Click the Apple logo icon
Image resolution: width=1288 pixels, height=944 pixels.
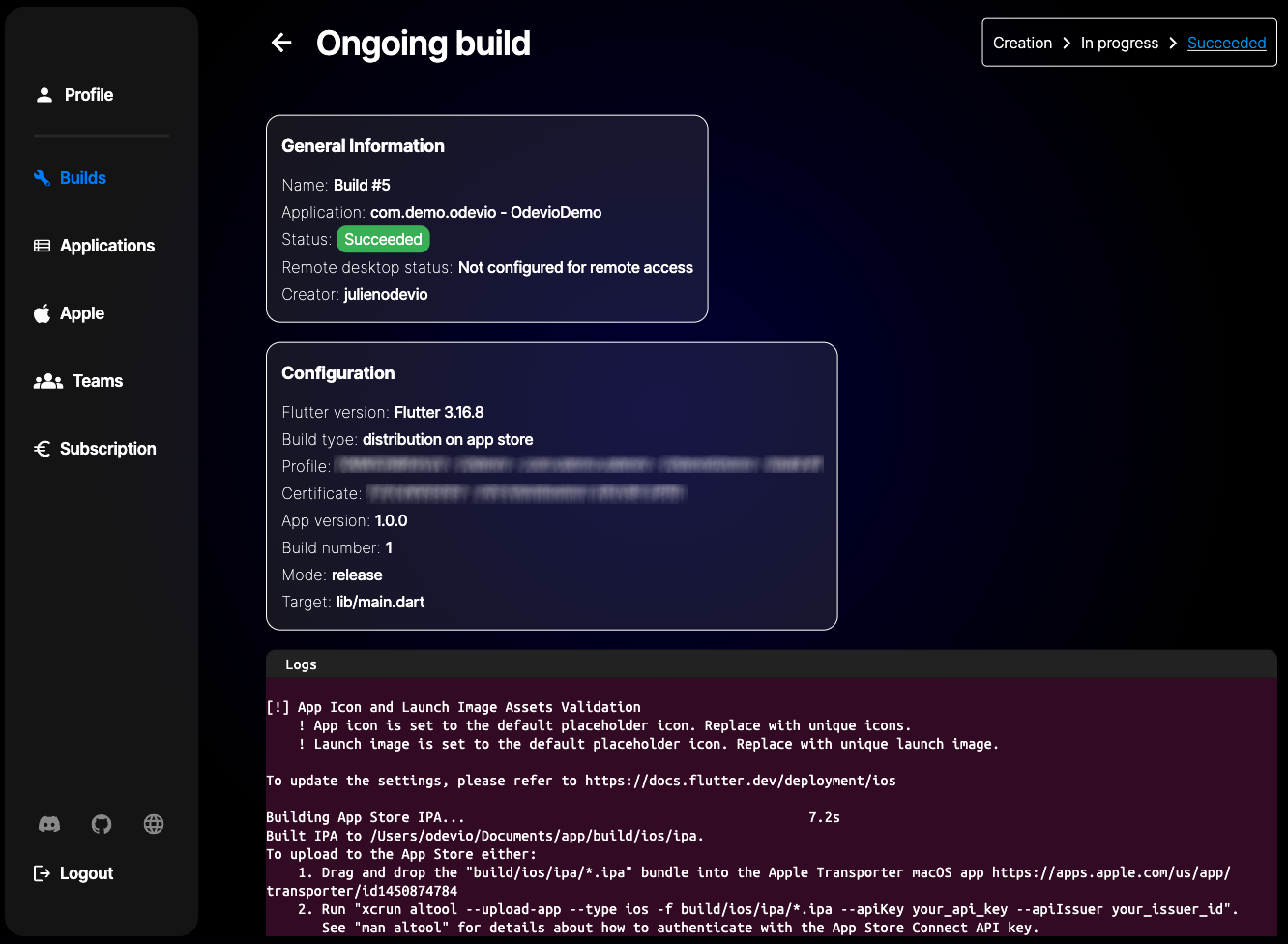pyautogui.click(x=43, y=313)
